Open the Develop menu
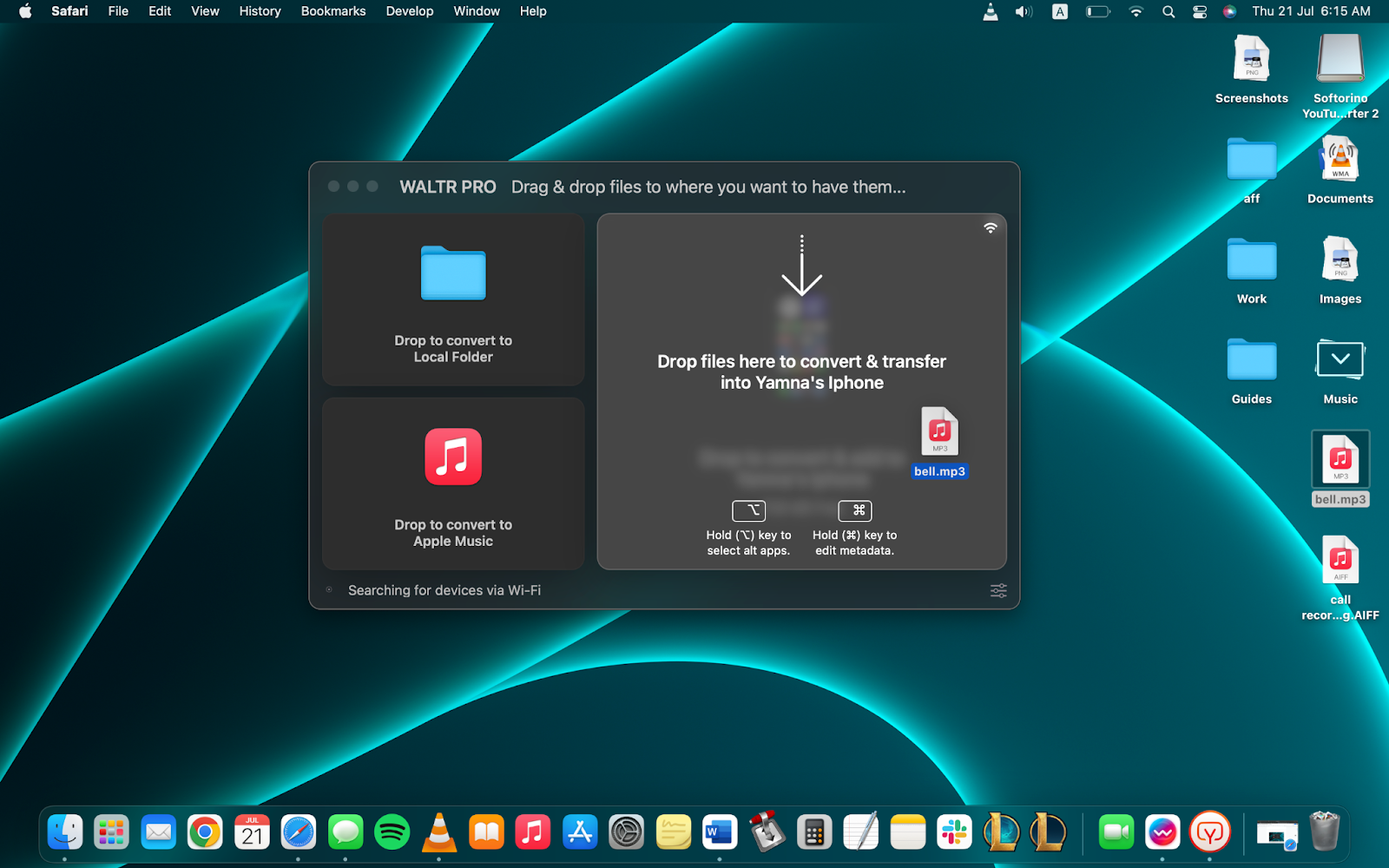Viewport: 1389px width, 868px height. point(410,11)
